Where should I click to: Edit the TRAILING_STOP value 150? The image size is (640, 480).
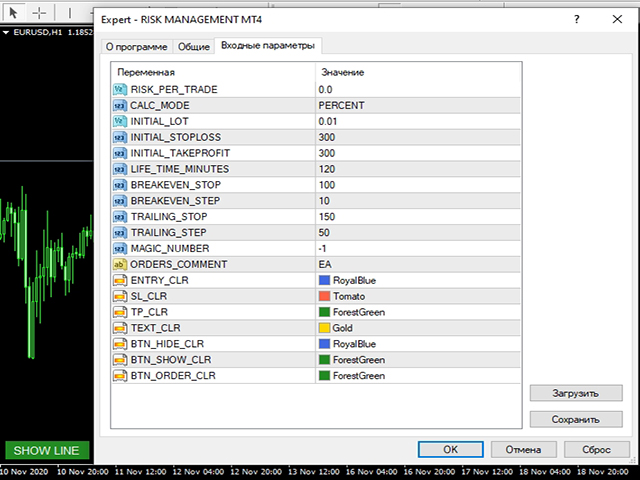(418, 217)
